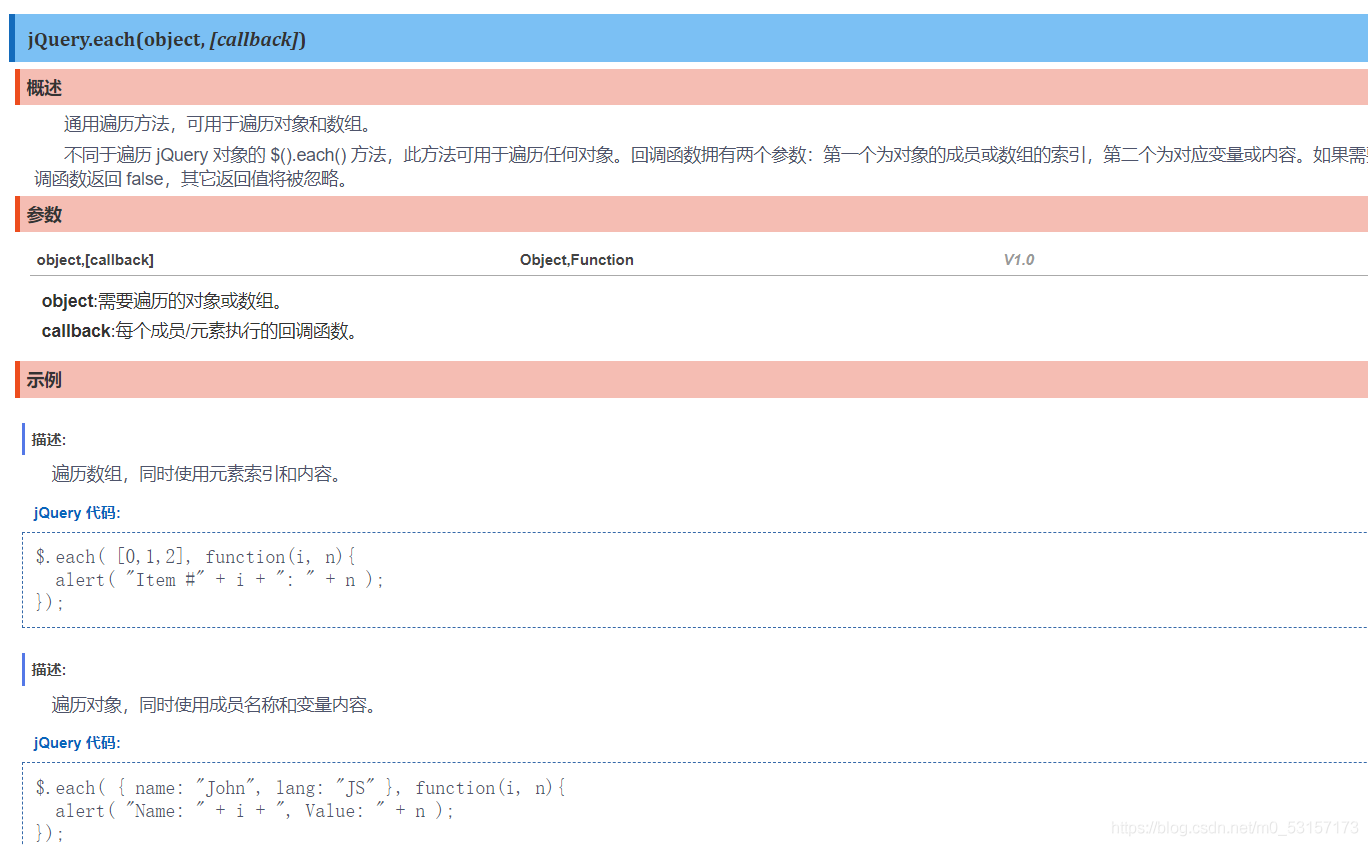Click the jQuery 代码: label above the object example
The width and height of the screenshot is (1368, 846).
77,742
